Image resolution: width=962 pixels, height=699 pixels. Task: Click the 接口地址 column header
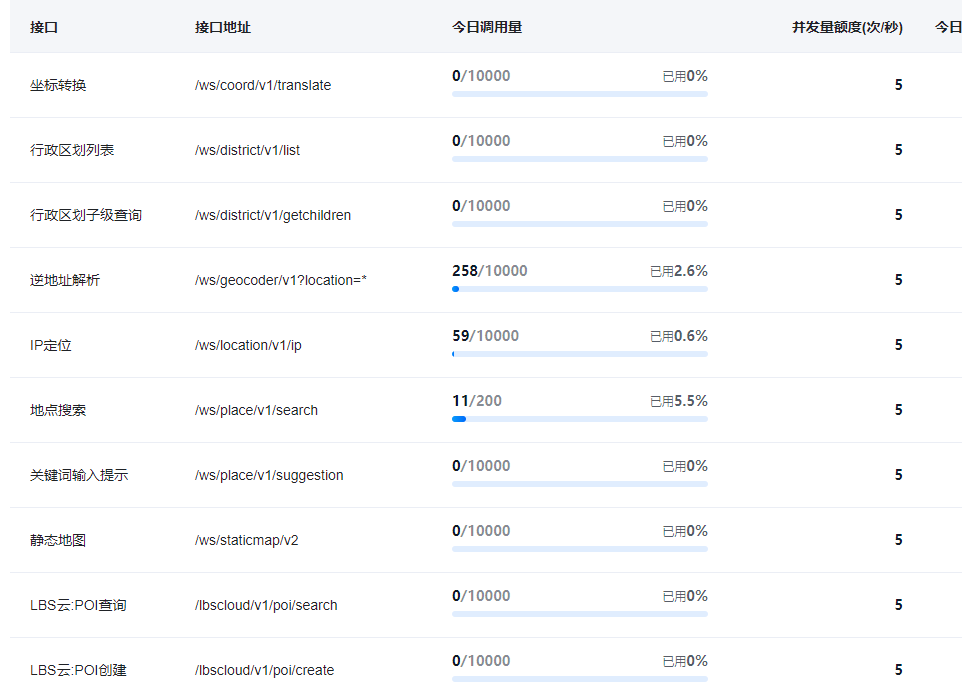click(x=223, y=27)
